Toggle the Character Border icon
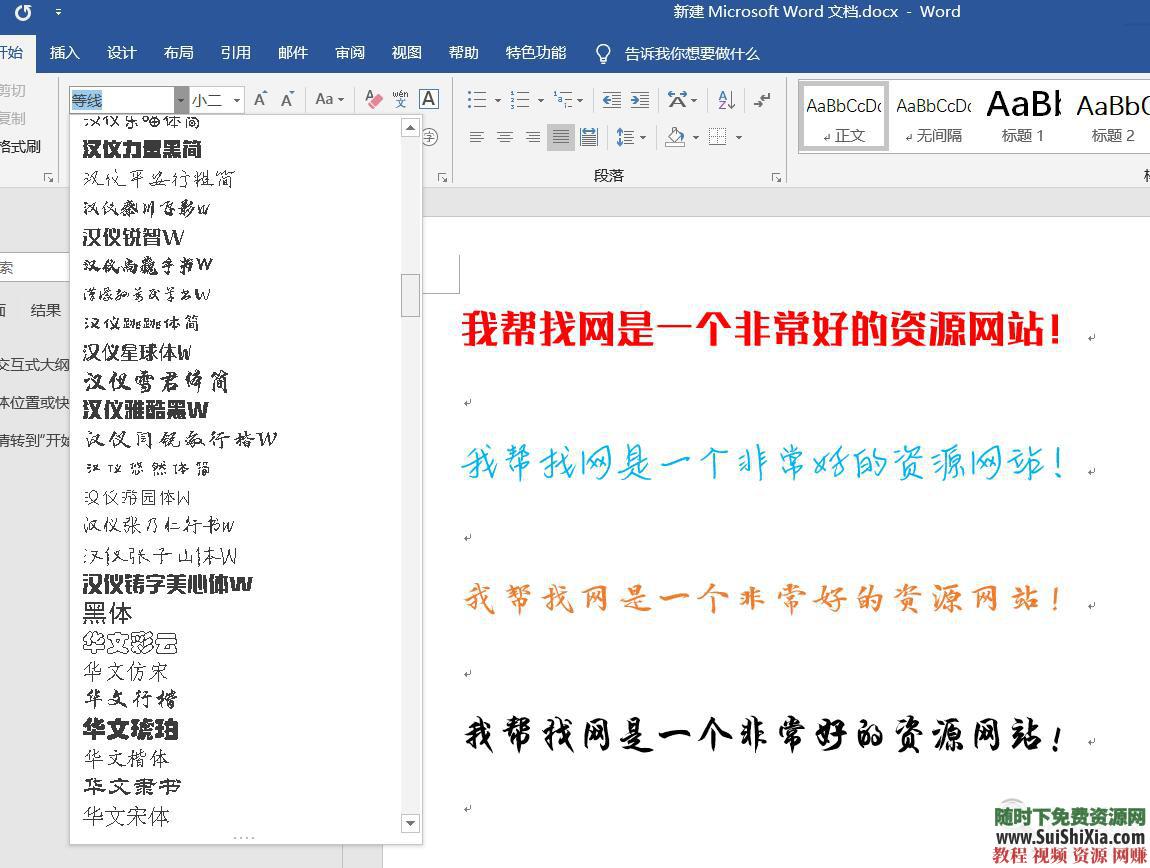This screenshot has height=868, width=1150. pos(428,99)
